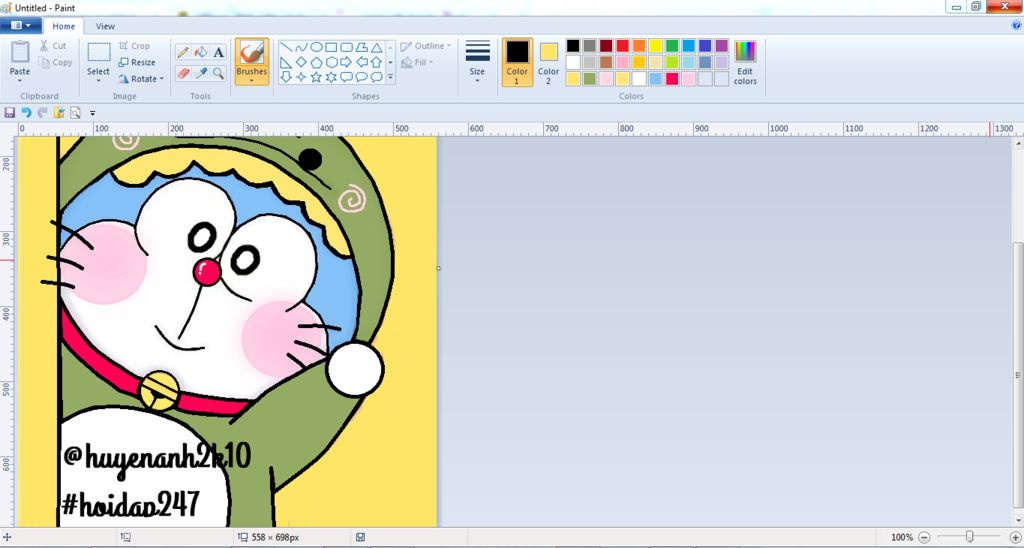Choose the Line shape
Image resolution: width=1024 pixels, height=548 pixels.
[286, 48]
